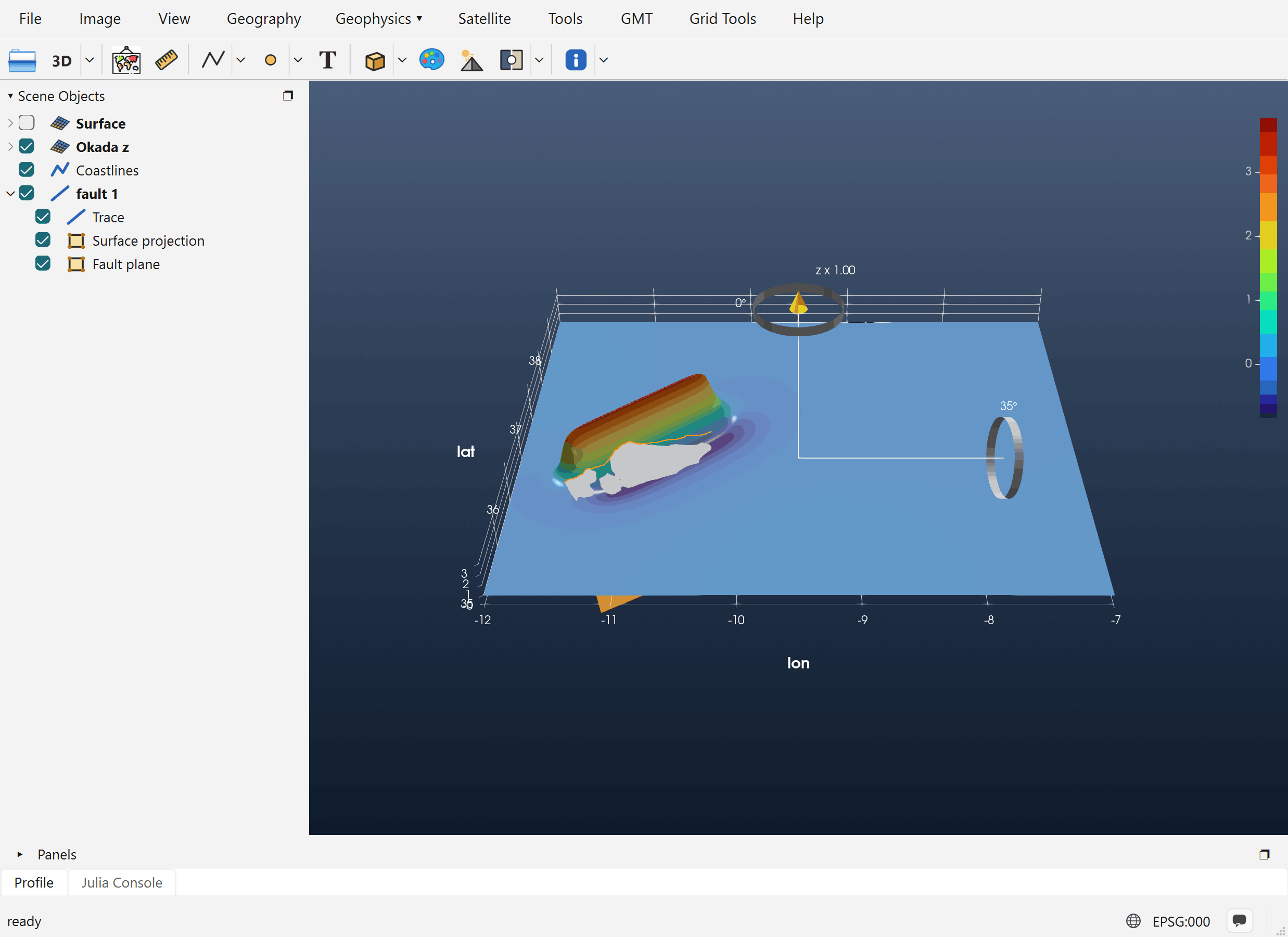The image size is (1288, 937).
Task: Open the world map basemap icon
Action: coord(126,60)
